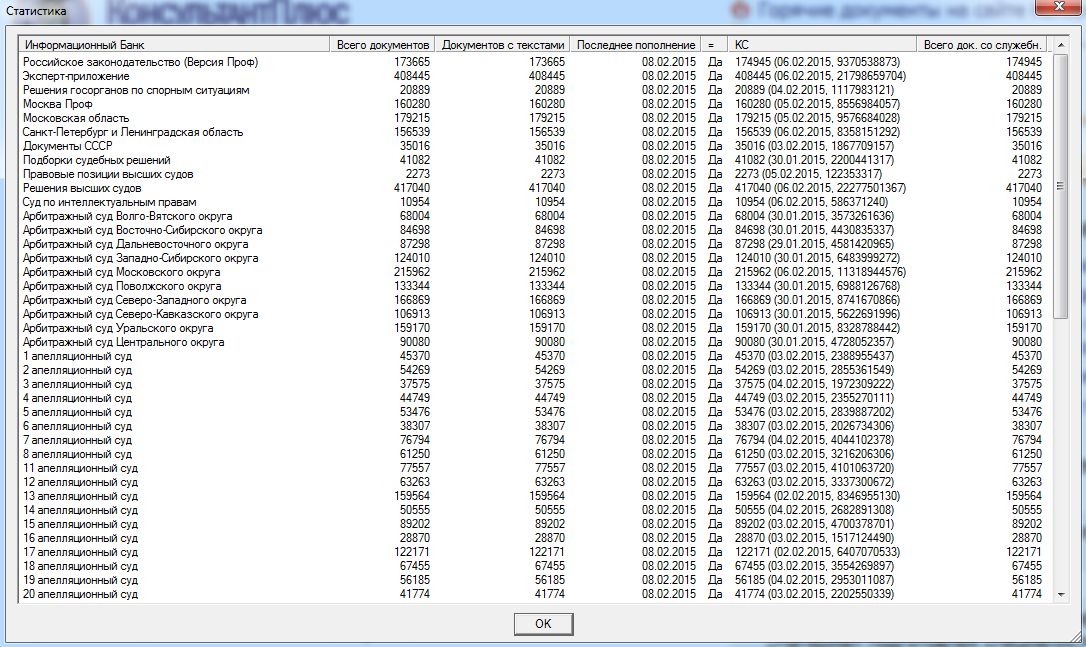Click КС value 215962 (06.02.2015, 11318944576)
The width and height of the screenshot is (1086, 647).
click(x=820, y=272)
